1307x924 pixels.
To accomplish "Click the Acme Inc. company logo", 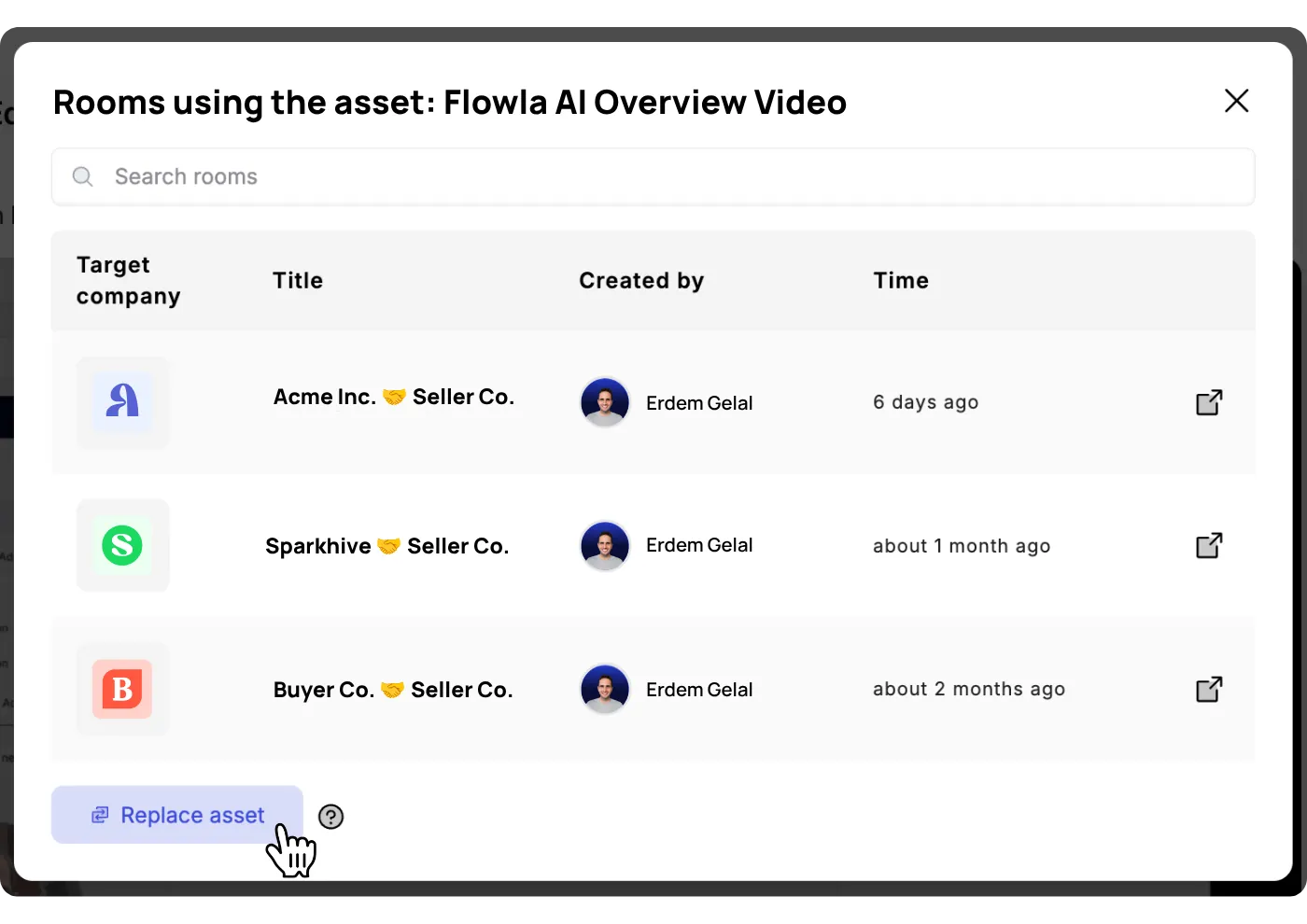I will [x=122, y=402].
